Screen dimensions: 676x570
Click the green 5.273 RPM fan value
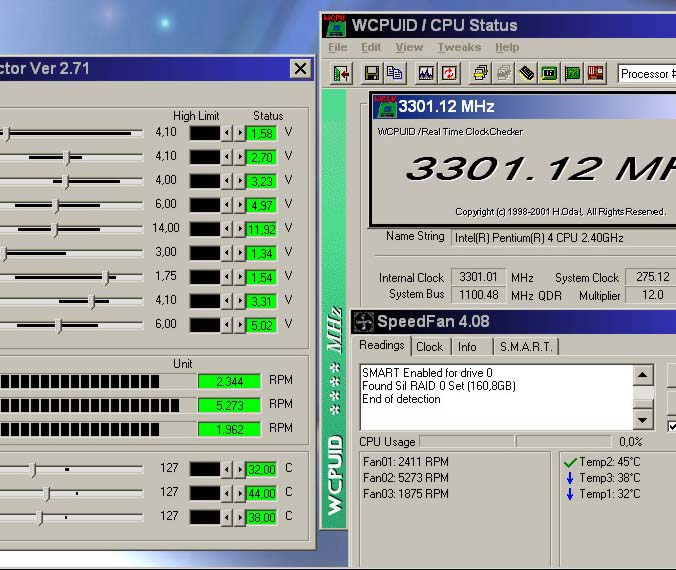[229, 406]
